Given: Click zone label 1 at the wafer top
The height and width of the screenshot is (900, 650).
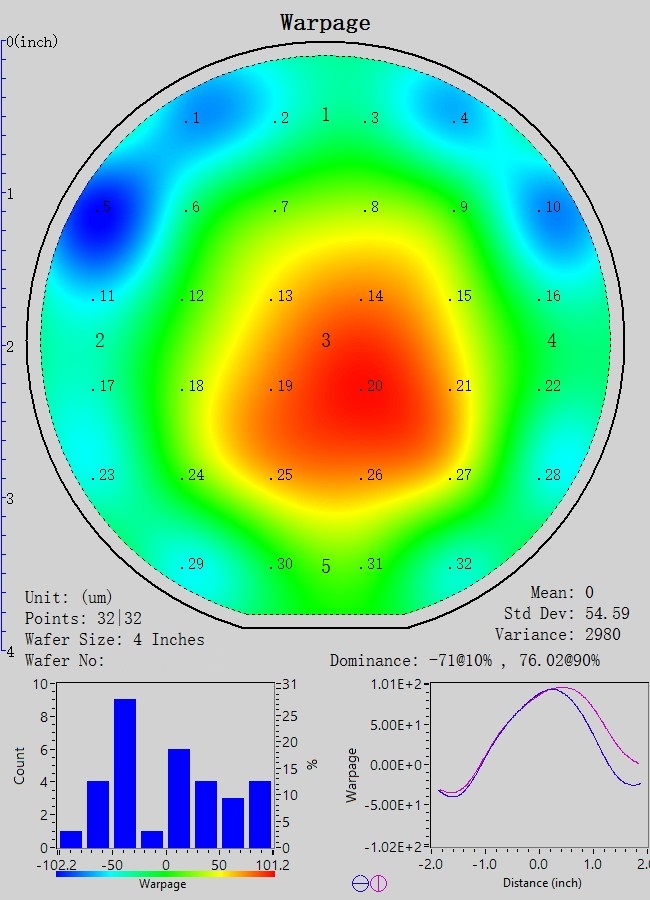Looking at the screenshot, I should tap(325, 115).
